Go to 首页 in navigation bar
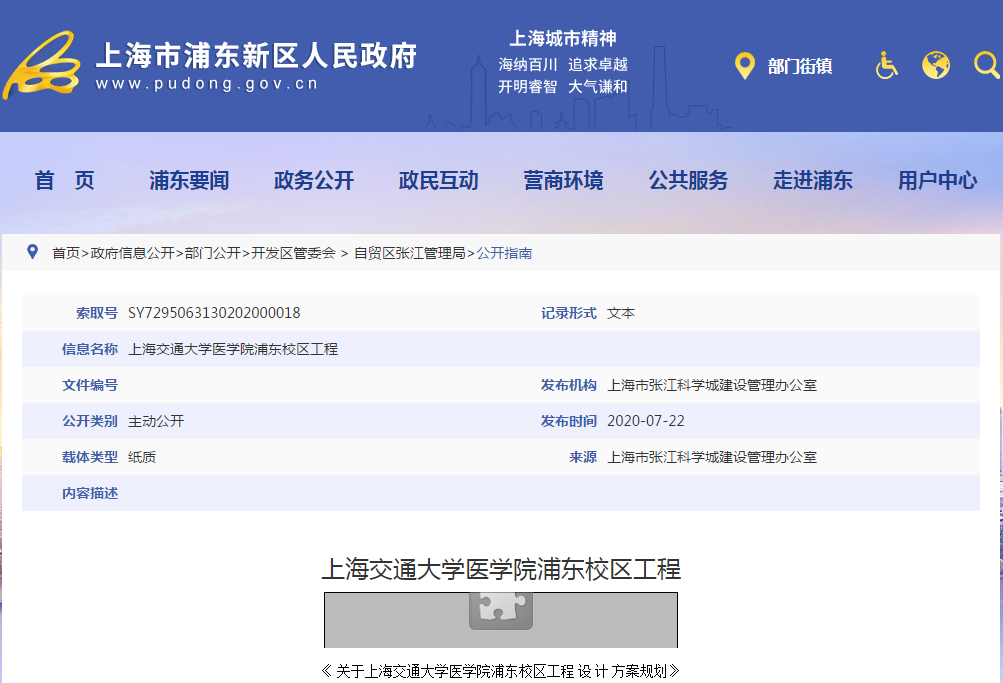Image resolution: width=1003 pixels, height=683 pixels. click(x=64, y=180)
